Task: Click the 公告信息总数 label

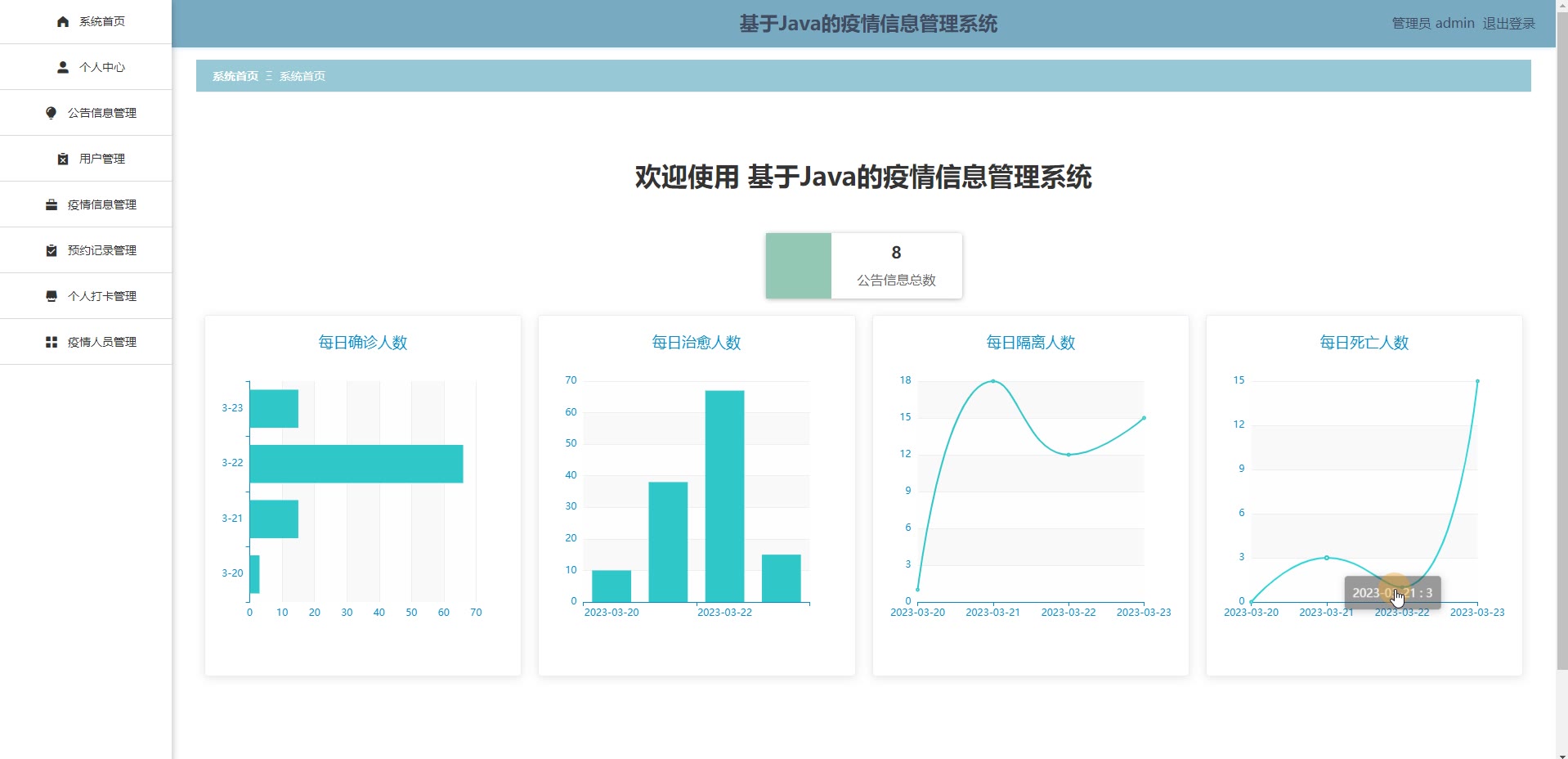Action: tap(896, 280)
